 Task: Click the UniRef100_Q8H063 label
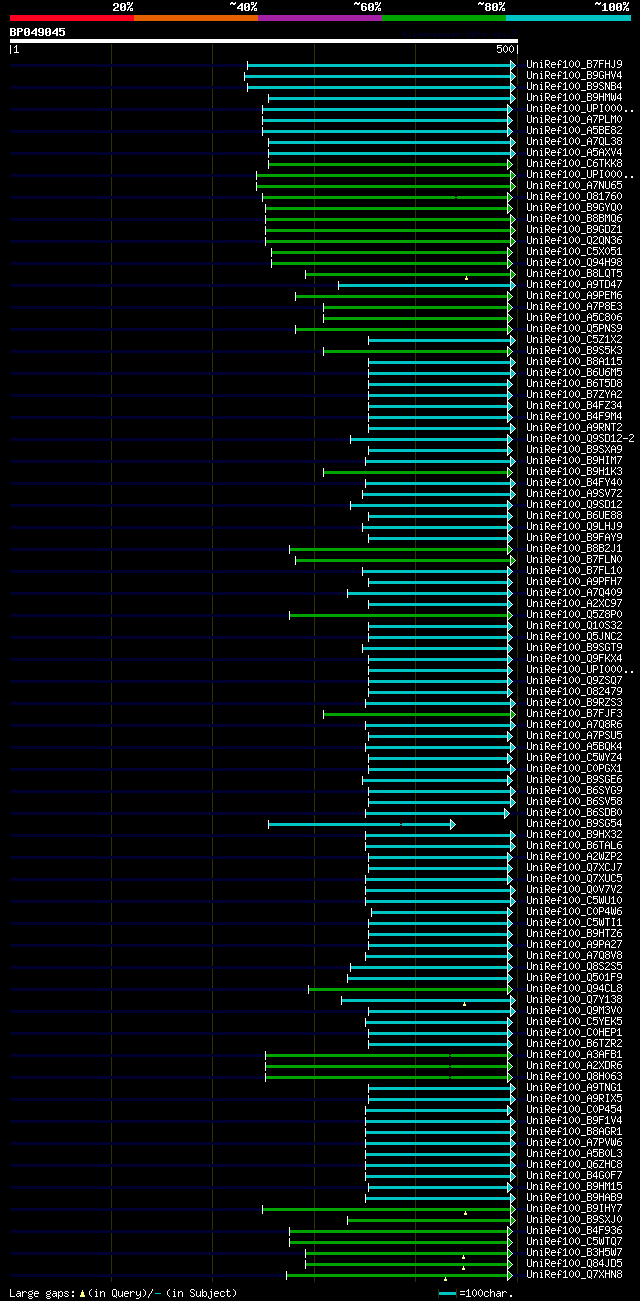[574, 1076]
